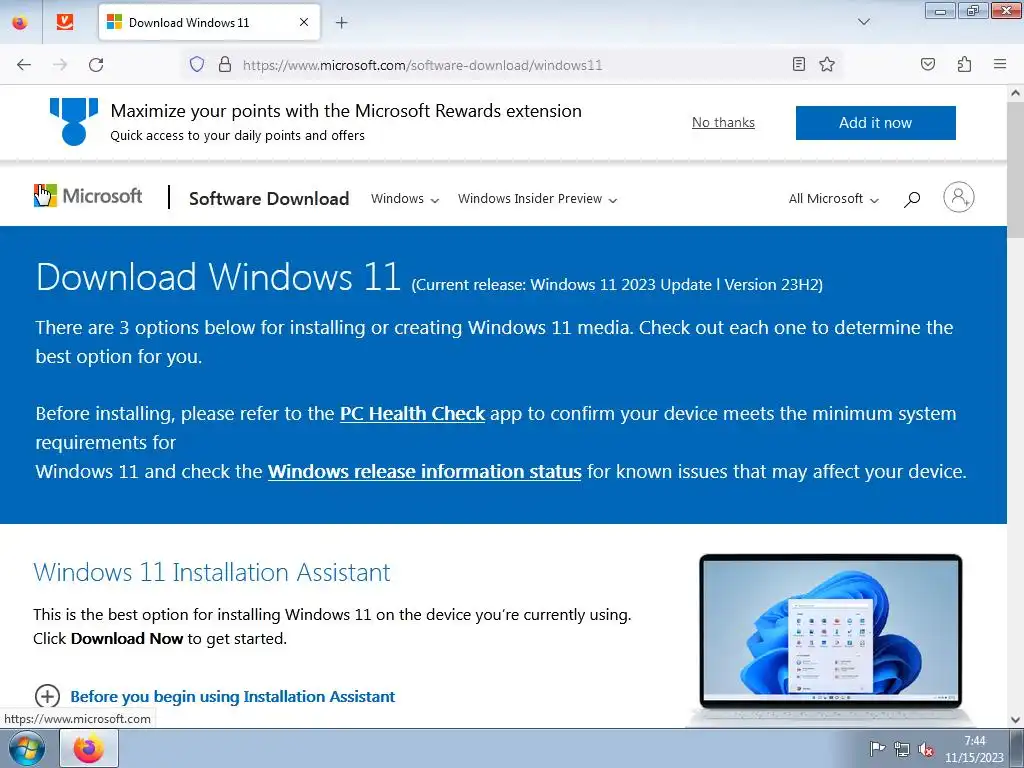Screen dimensions: 1024x768
Task: Click the muted volume tray icon
Action: coord(925,749)
